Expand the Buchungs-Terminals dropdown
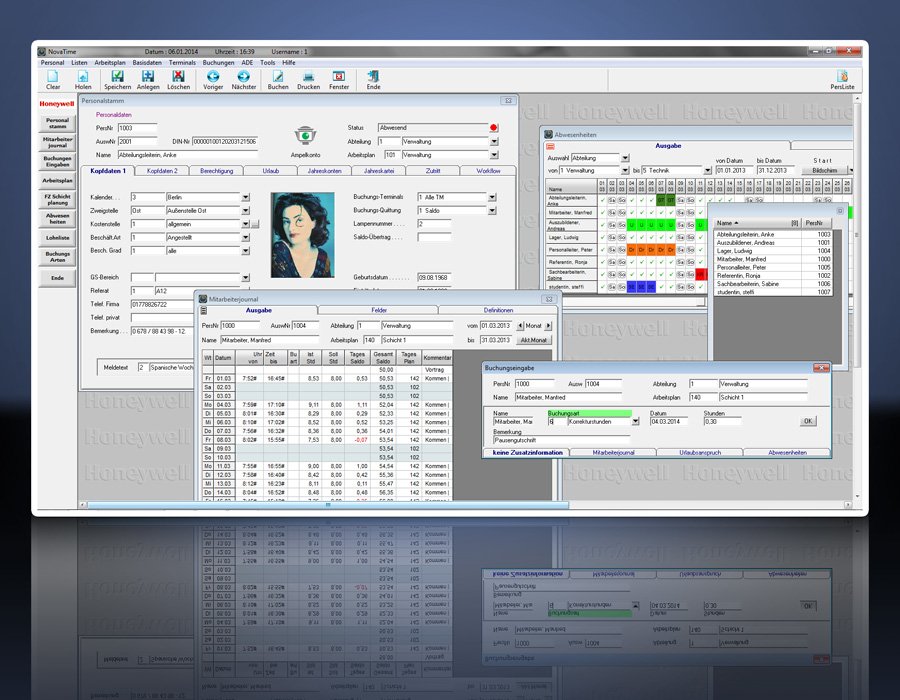The height and width of the screenshot is (700, 900). [x=492, y=197]
